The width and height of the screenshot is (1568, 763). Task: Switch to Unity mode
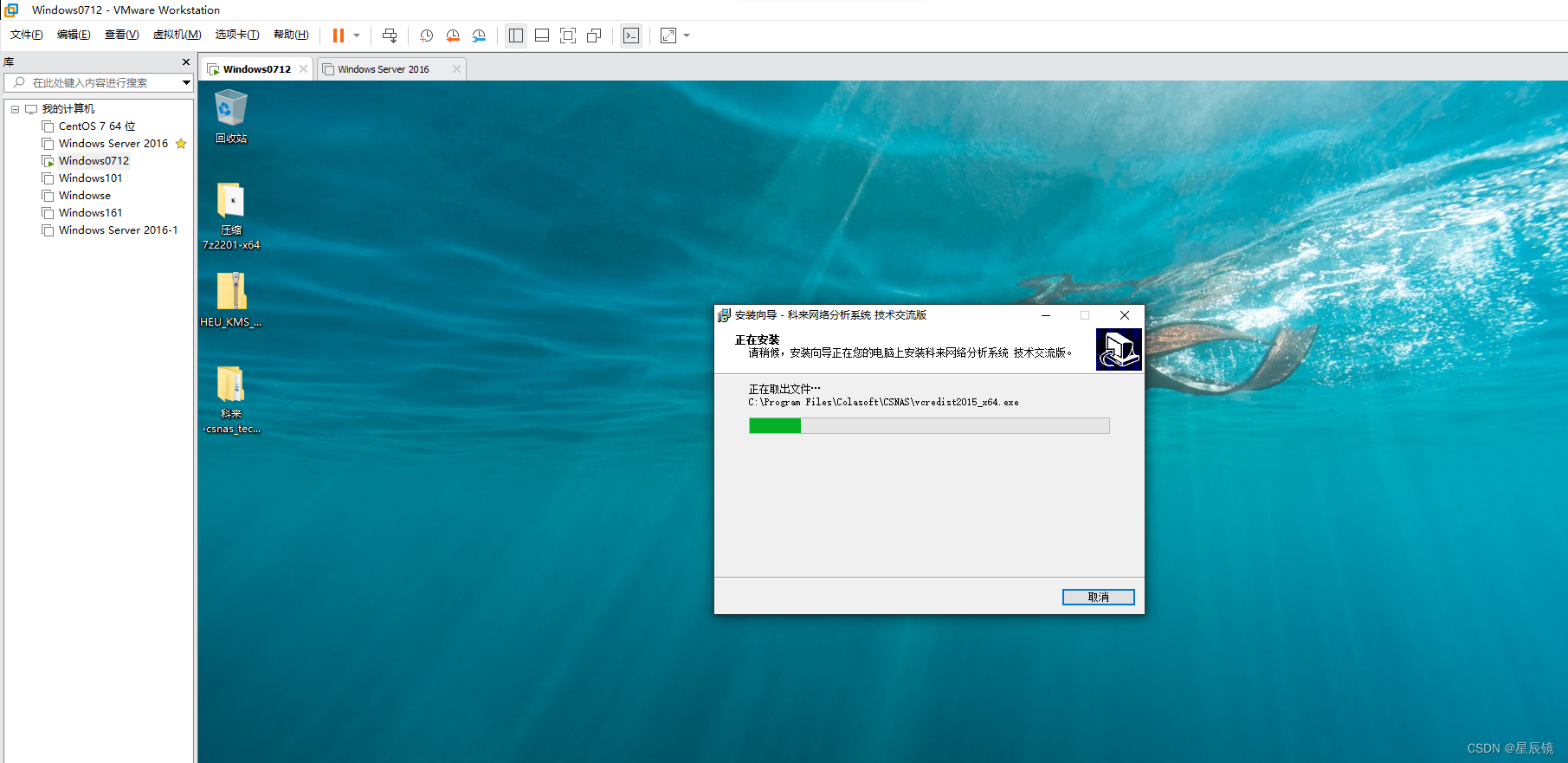coord(594,36)
